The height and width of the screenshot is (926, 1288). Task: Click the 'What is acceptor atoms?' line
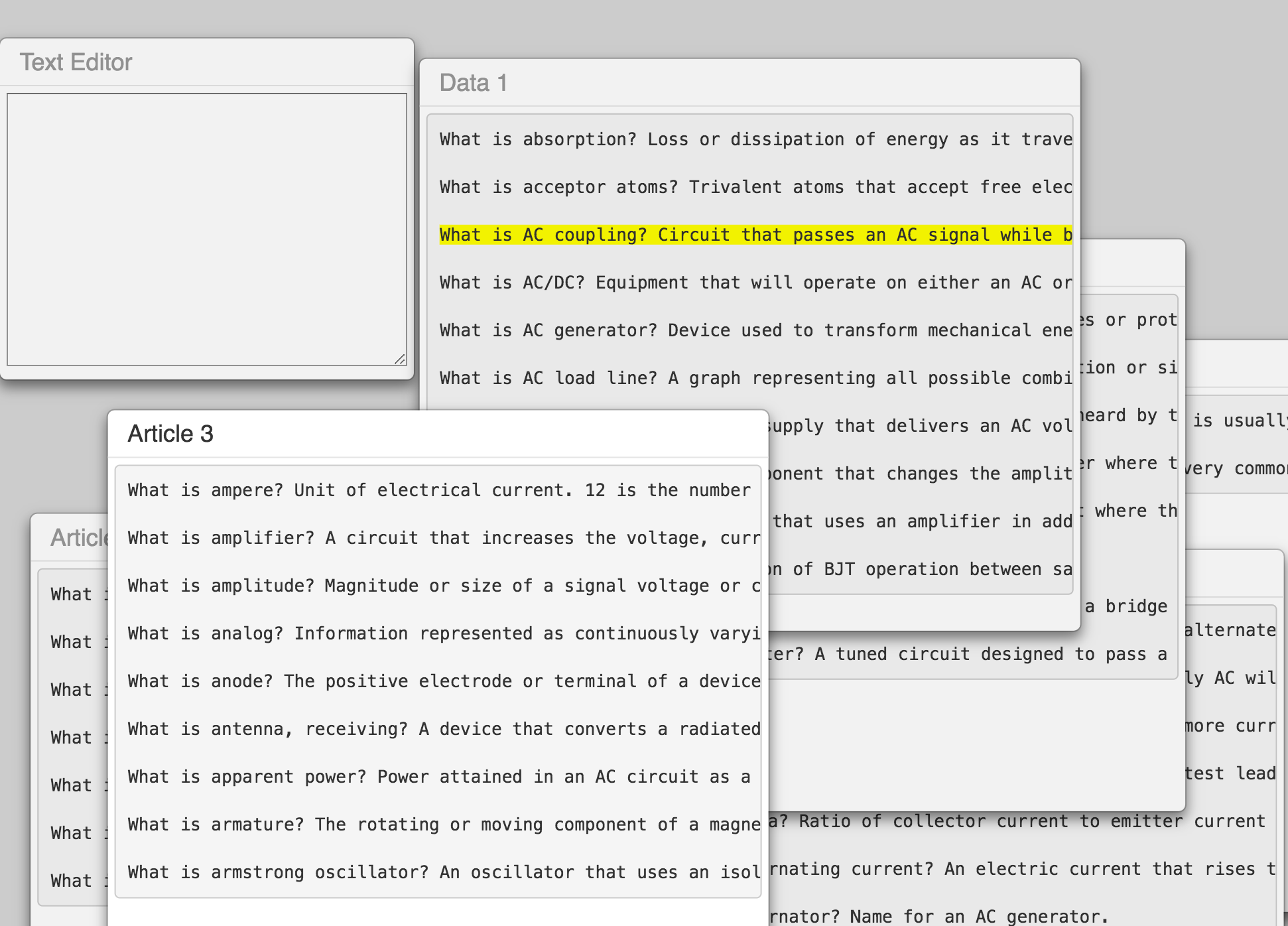755,187
